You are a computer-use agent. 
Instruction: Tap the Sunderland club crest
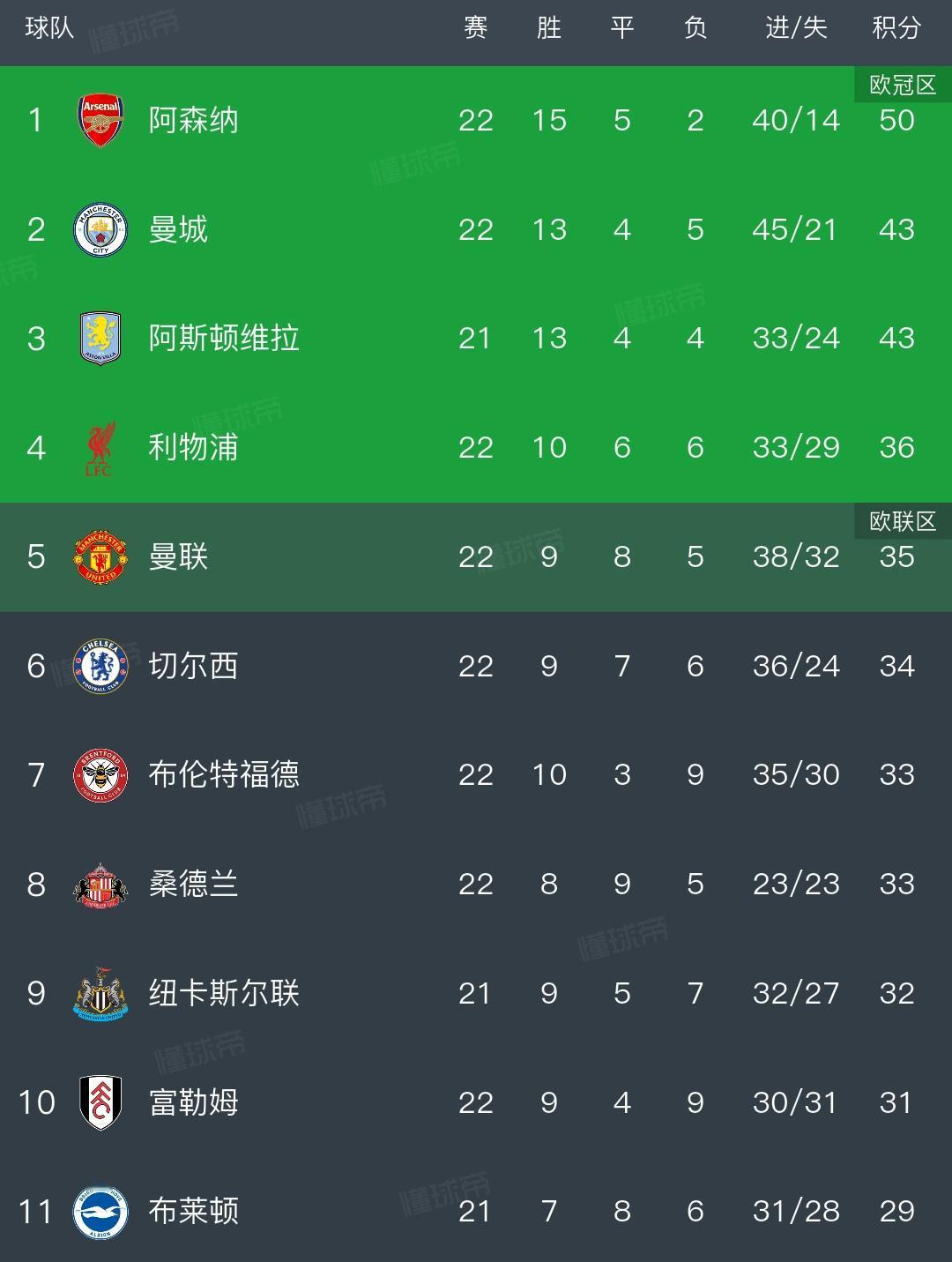(x=100, y=885)
